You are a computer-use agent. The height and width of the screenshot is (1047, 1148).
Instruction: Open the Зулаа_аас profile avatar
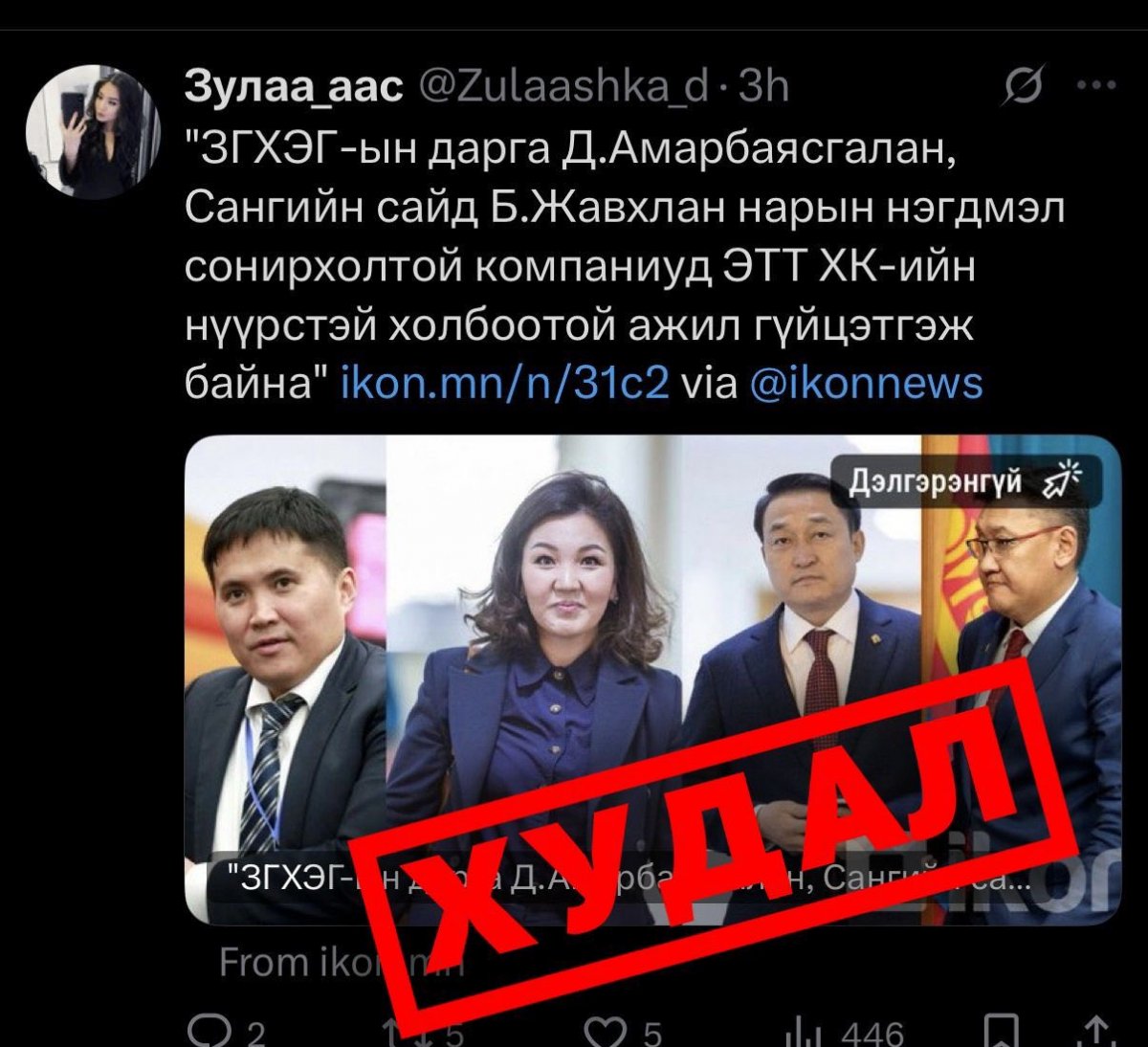[x=93, y=132]
